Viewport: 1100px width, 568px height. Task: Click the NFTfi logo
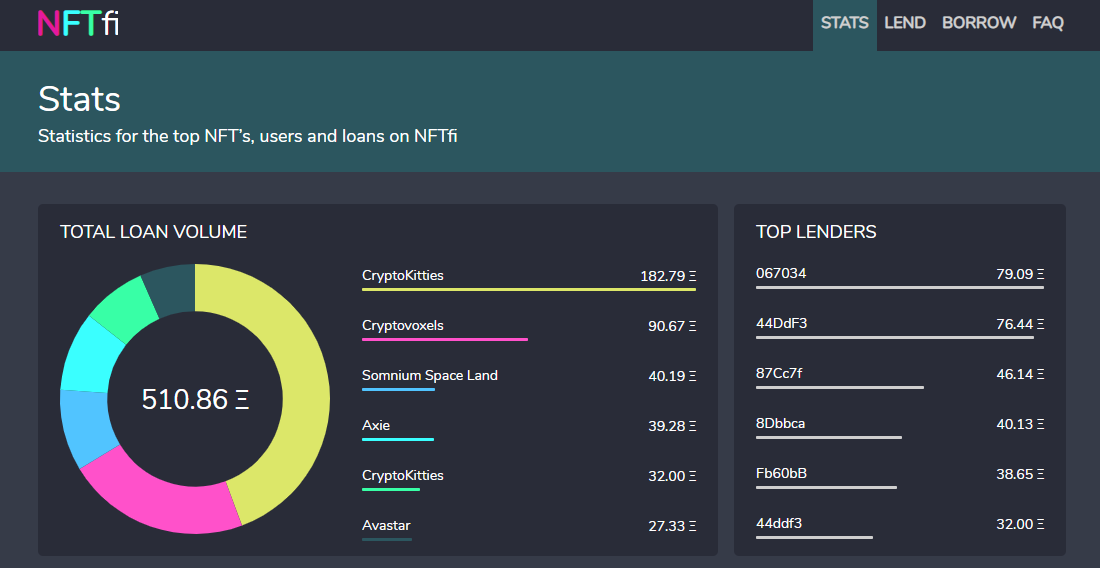point(78,22)
